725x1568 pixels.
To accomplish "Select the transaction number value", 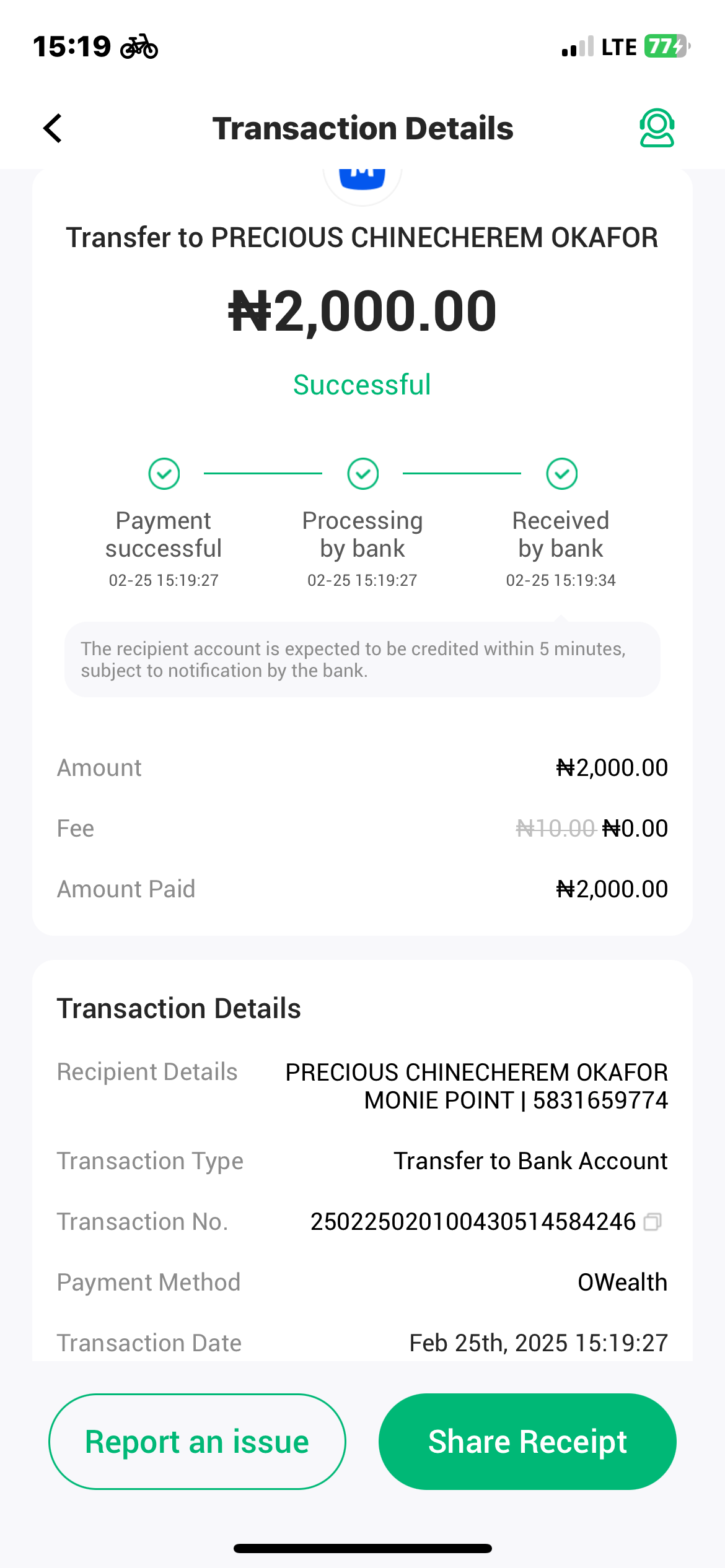I will pyautogui.click(x=473, y=1222).
